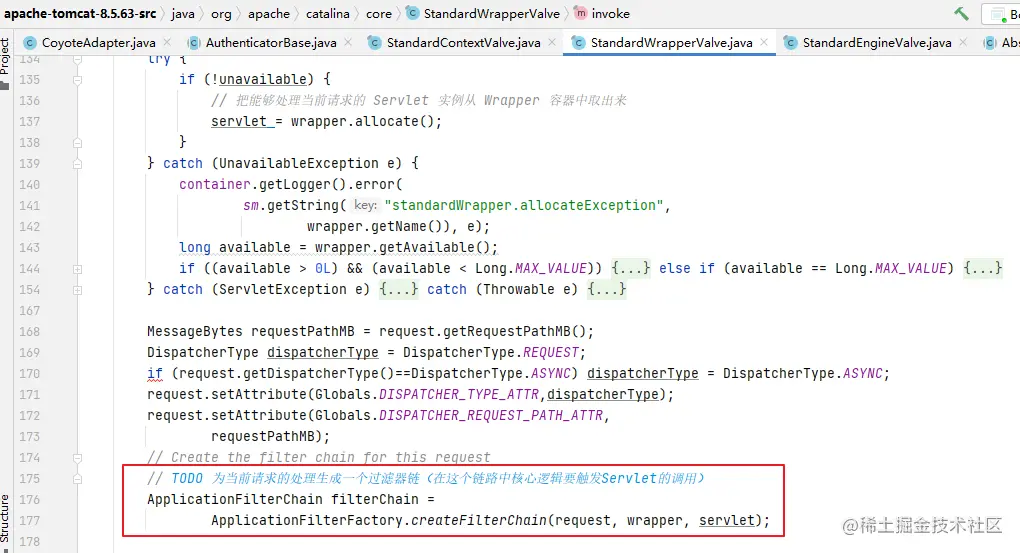The height and width of the screenshot is (553, 1020).
Task: Toggle the fold marker on line 175
Action: (77, 479)
